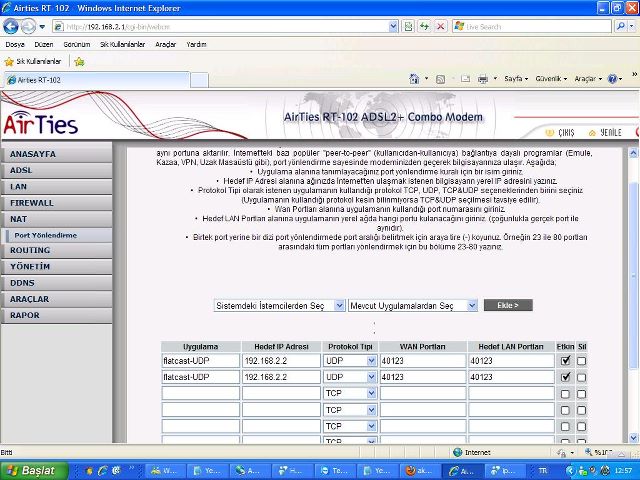Check Sil checkbox in second flatcast-UDP row
The width and height of the screenshot is (640, 480).
tap(582, 378)
